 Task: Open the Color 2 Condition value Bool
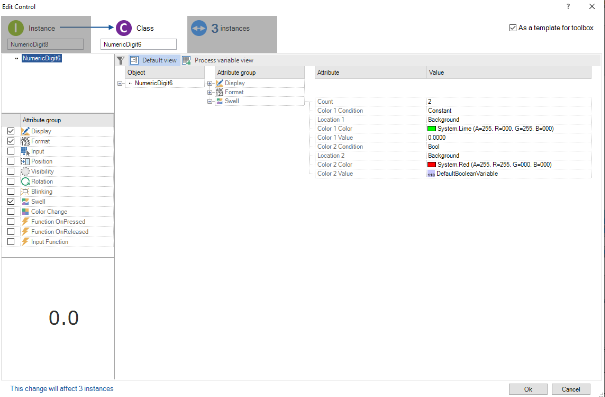point(509,147)
